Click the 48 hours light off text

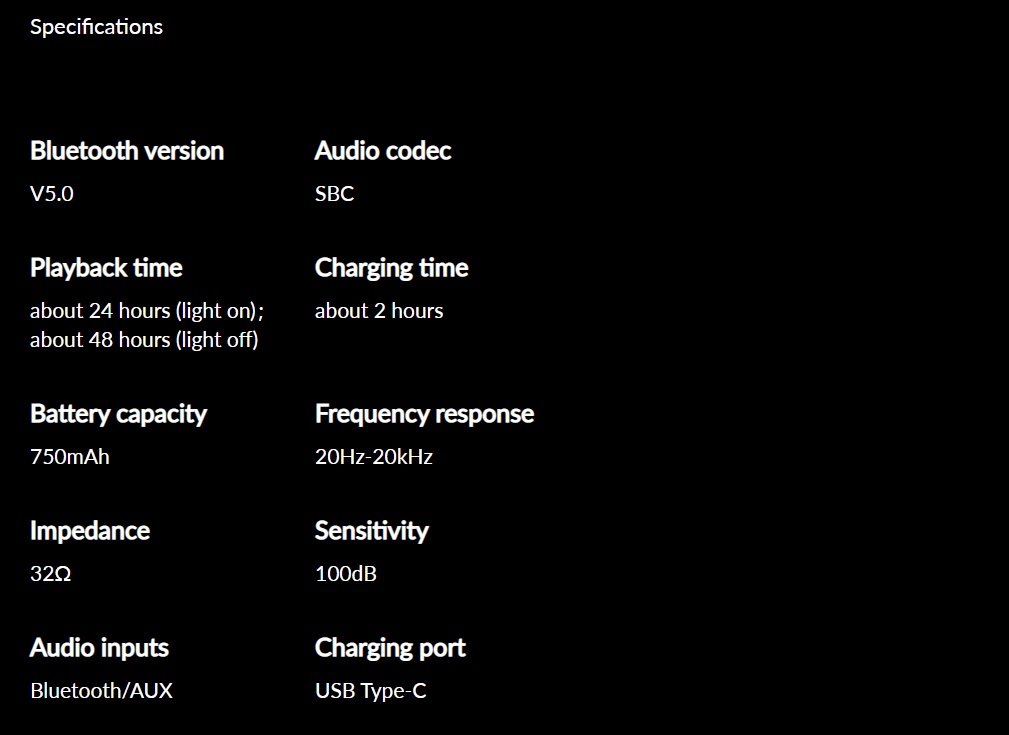click(x=144, y=340)
